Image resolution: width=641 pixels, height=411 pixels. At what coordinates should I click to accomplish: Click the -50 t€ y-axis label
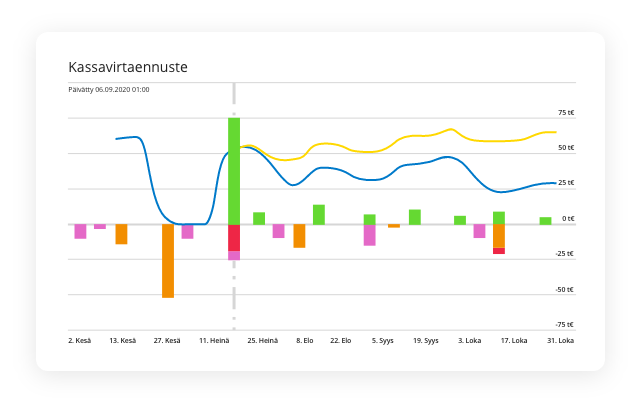click(565, 290)
